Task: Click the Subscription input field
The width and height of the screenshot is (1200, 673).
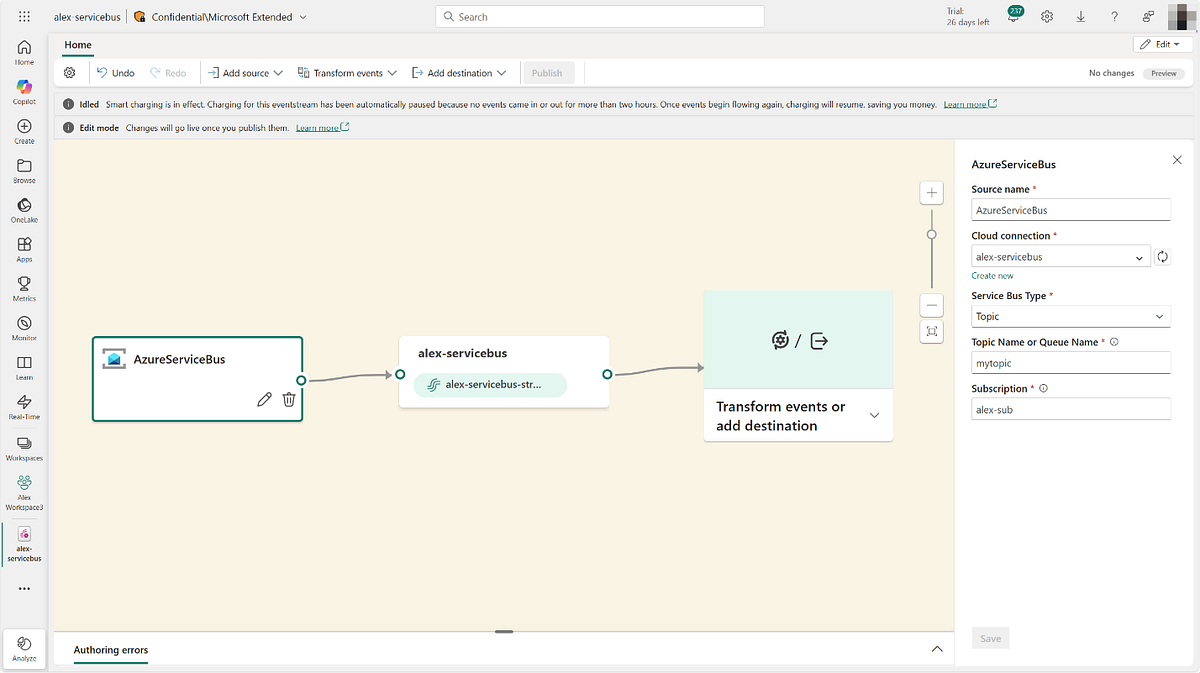Action: (x=1070, y=409)
